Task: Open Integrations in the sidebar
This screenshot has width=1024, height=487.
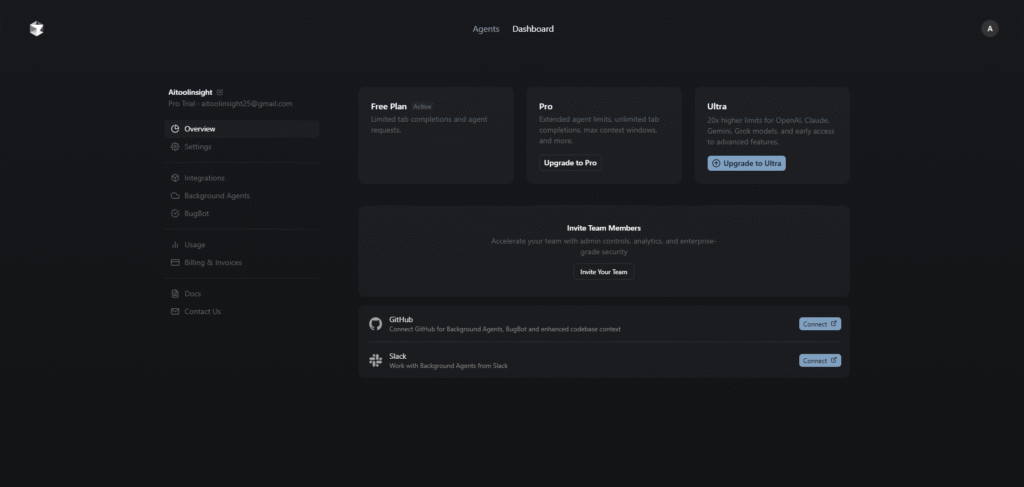Action: point(242,178)
